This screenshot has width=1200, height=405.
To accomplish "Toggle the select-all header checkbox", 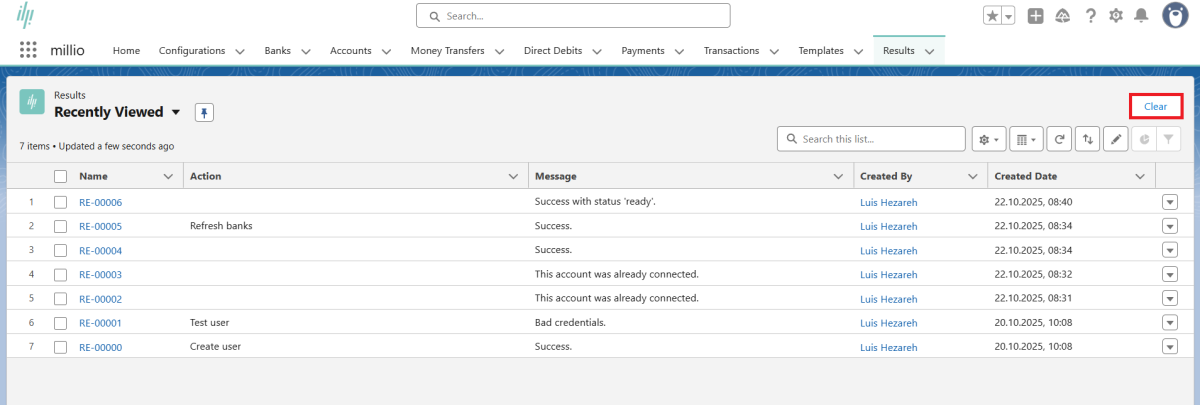I will tap(61, 176).
